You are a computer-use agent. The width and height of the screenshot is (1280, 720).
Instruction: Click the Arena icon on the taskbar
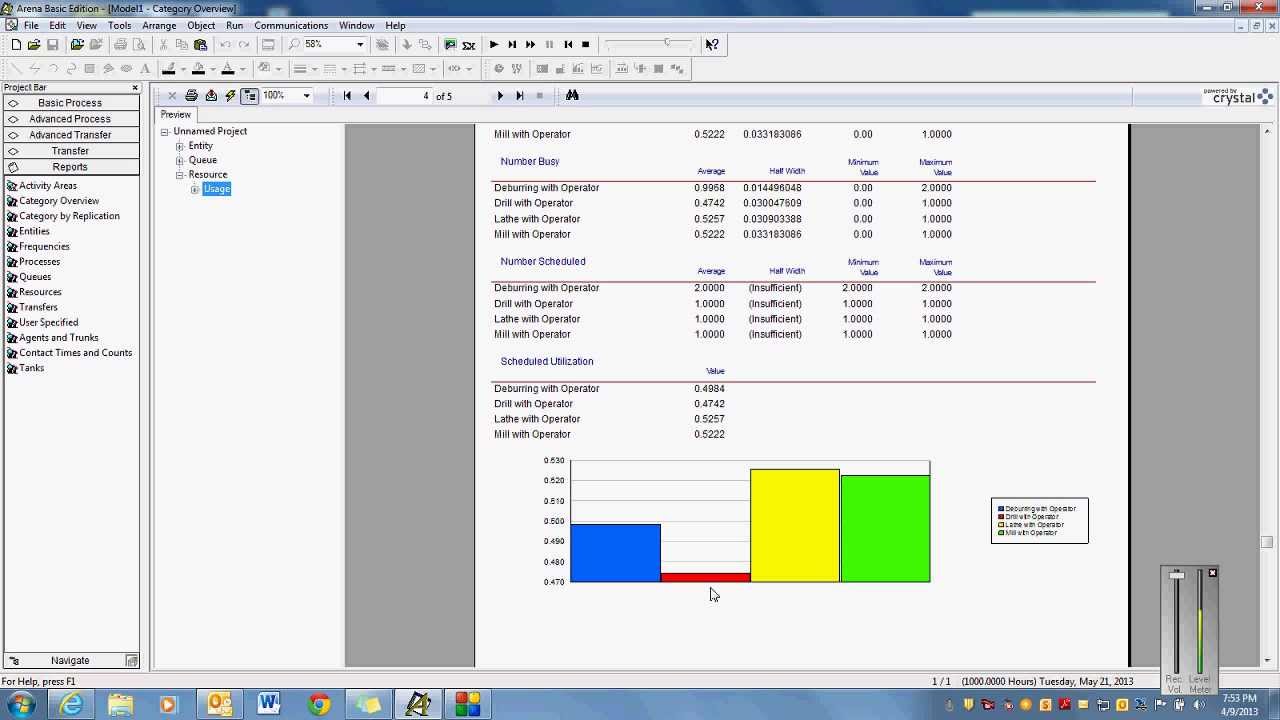point(419,705)
